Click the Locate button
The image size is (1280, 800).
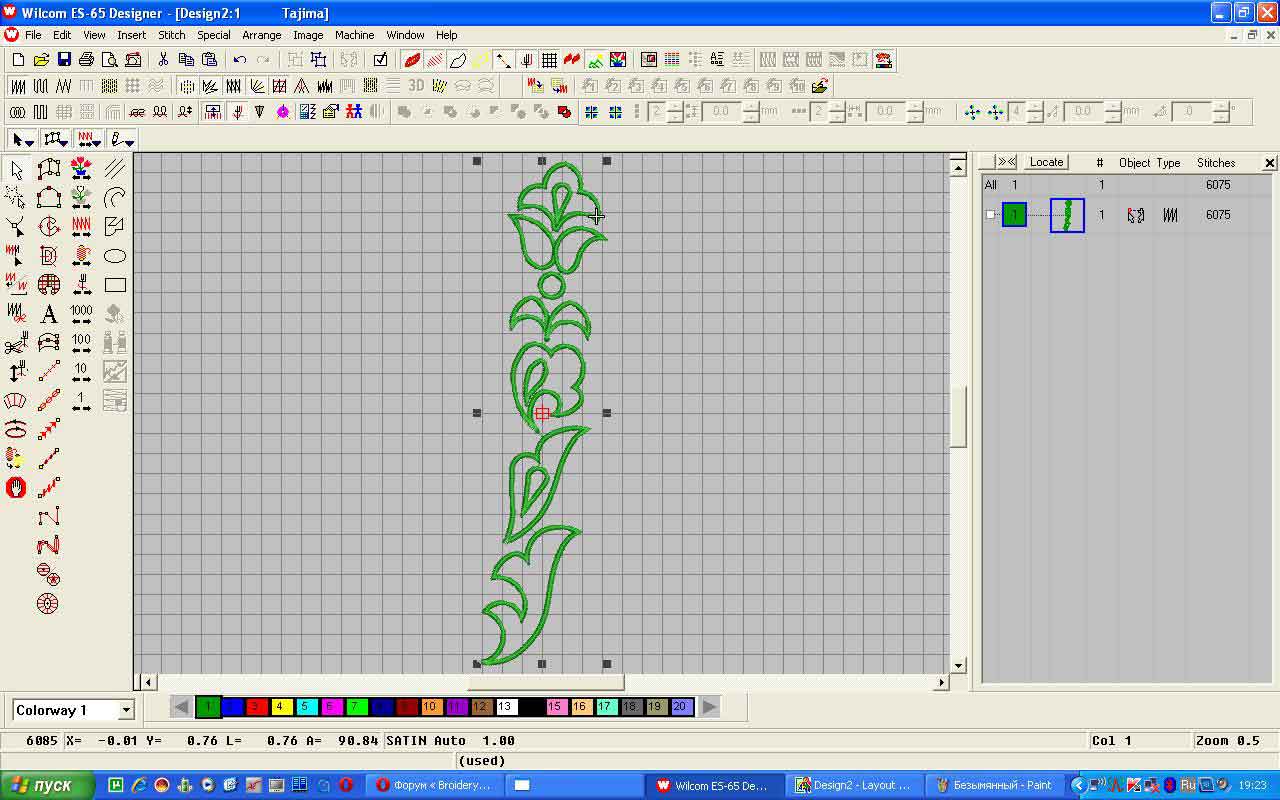tap(1046, 162)
